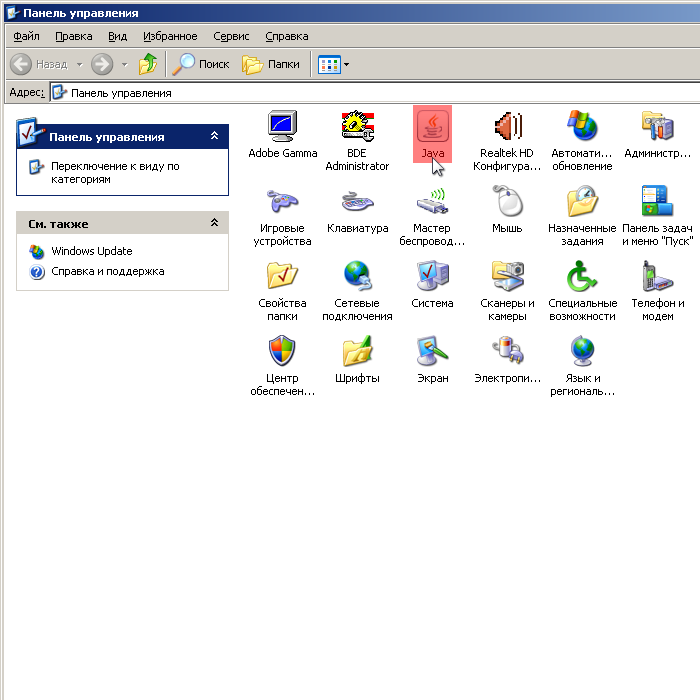Collapse the См. также side panel
This screenshot has width=700, height=700.
pos(214,222)
